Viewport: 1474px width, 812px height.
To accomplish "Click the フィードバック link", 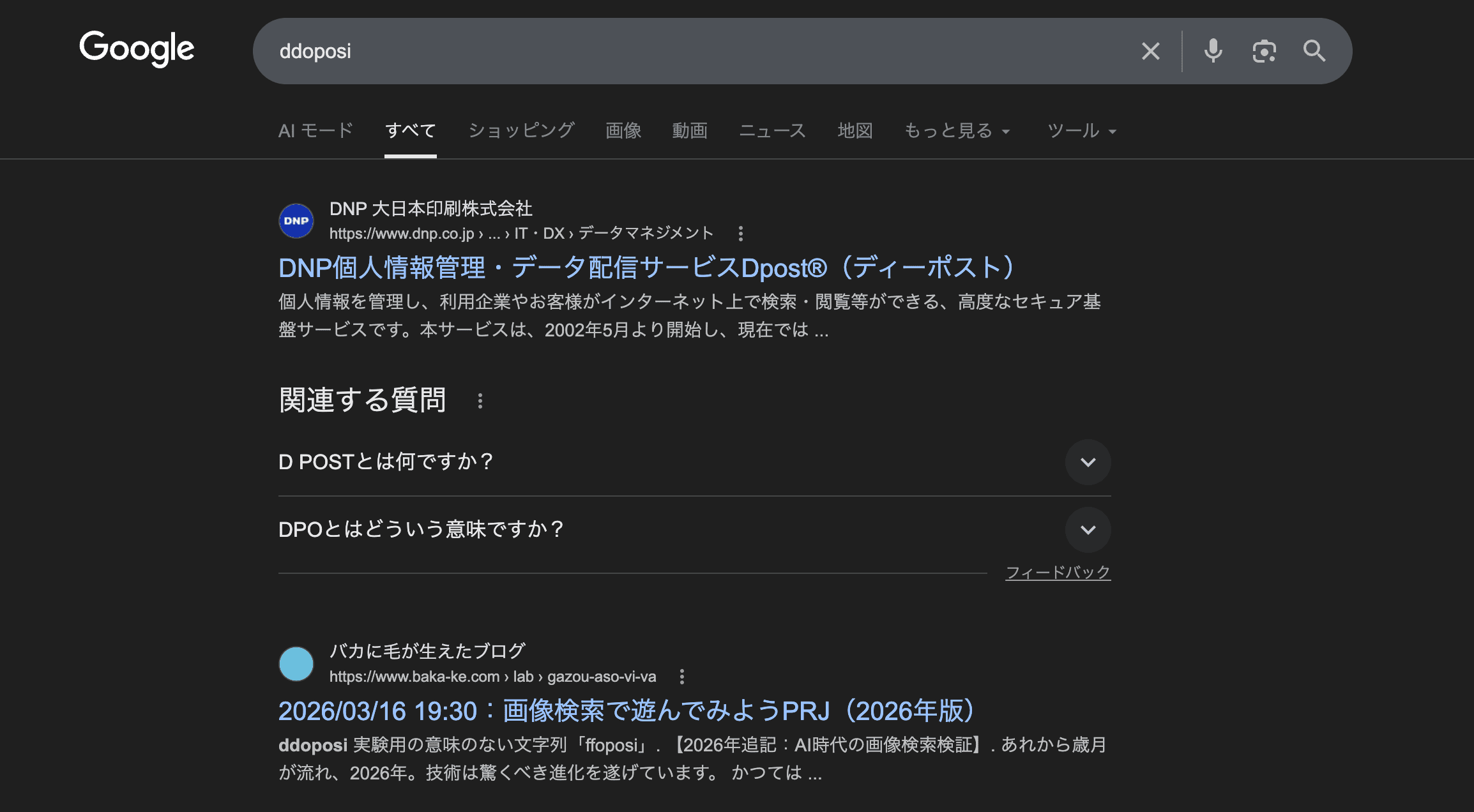I will click(x=1058, y=573).
